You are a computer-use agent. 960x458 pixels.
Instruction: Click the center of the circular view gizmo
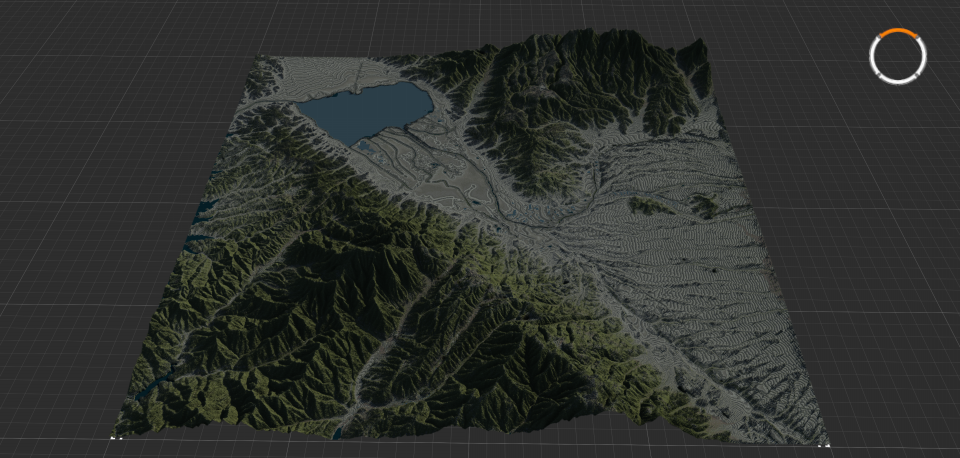pyautogui.click(x=898, y=56)
